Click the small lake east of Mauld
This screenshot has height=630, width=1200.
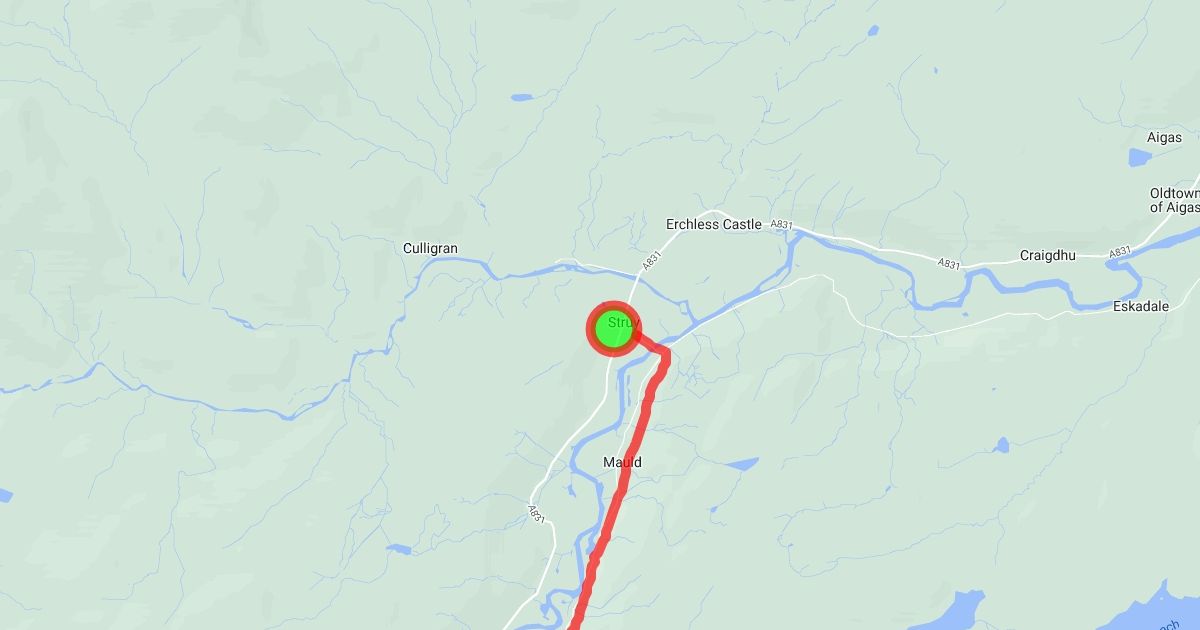(x=742, y=464)
